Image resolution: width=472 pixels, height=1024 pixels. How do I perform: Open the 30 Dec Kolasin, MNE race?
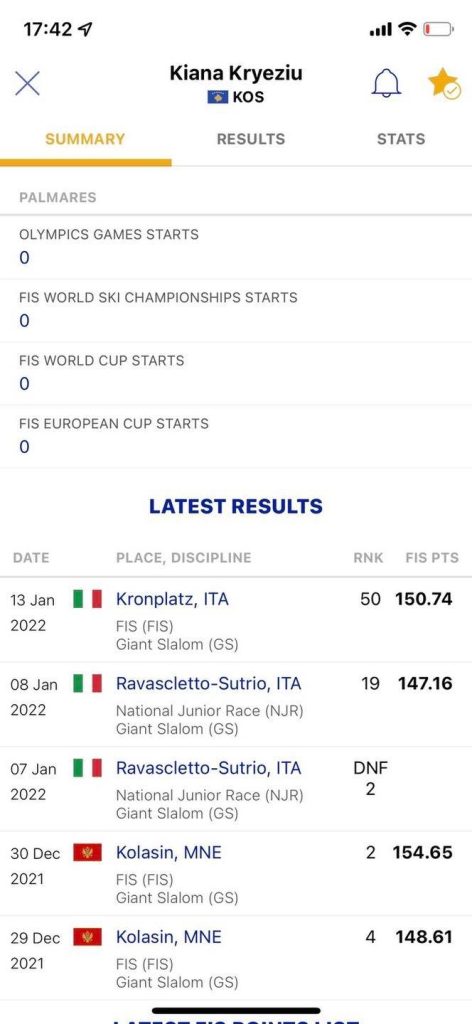pyautogui.click(x=168, y=852)
